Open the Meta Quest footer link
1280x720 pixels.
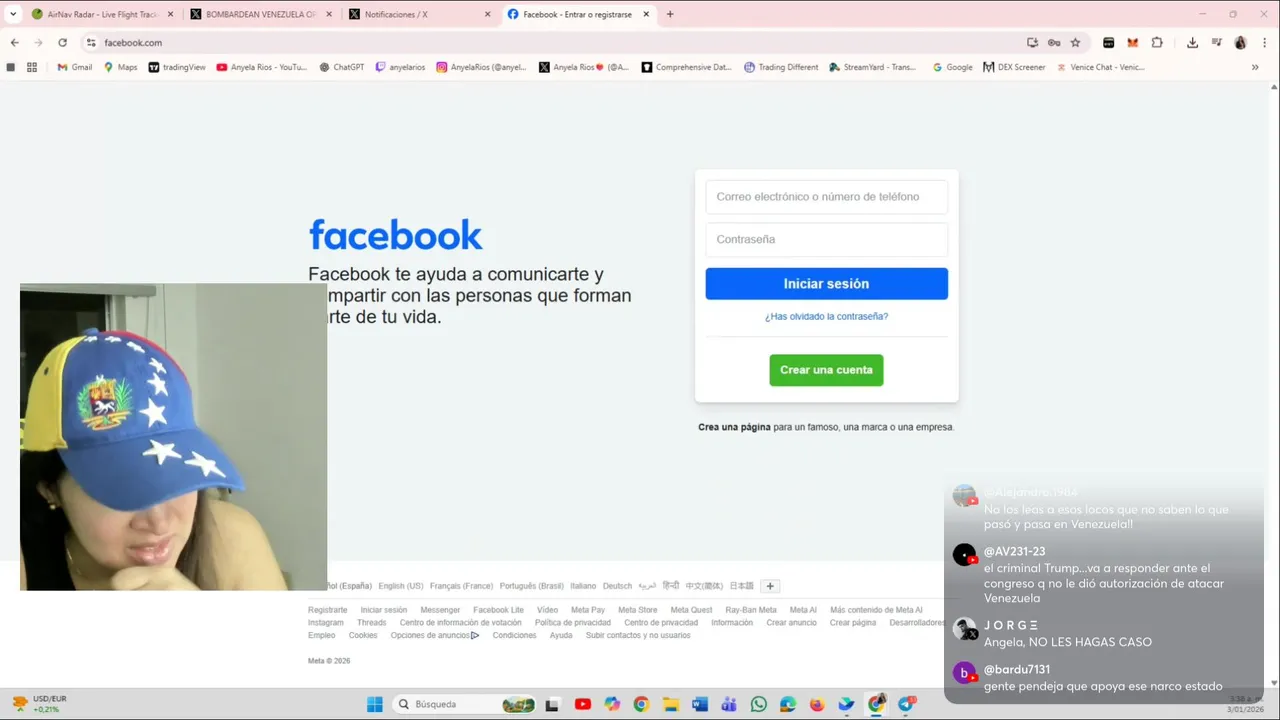[691, 610]
